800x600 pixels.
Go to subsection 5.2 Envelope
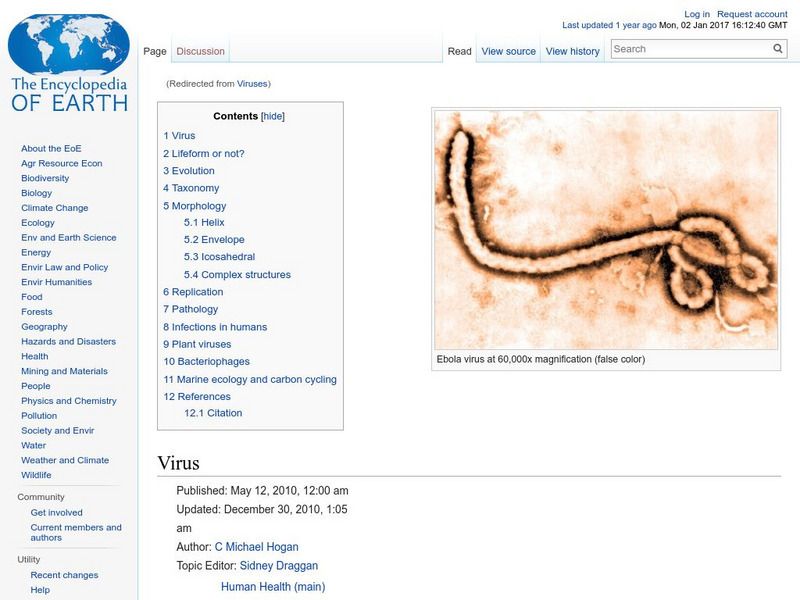214,240
